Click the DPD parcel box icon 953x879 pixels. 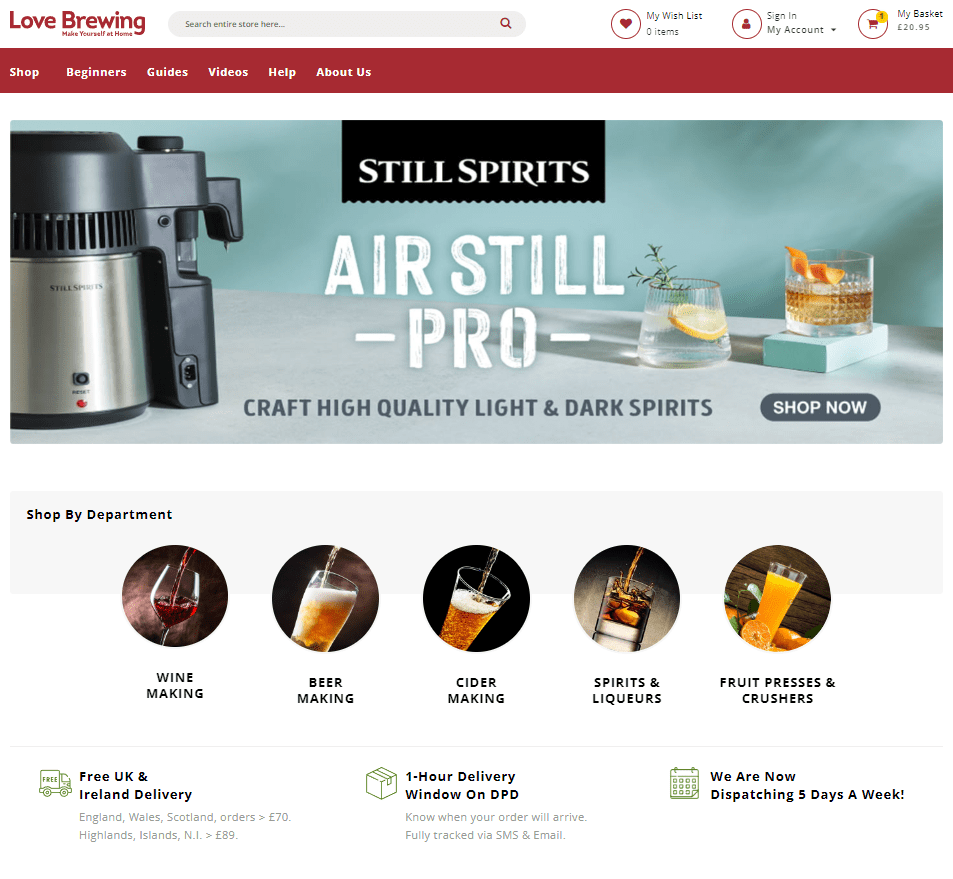pos(381,783)
